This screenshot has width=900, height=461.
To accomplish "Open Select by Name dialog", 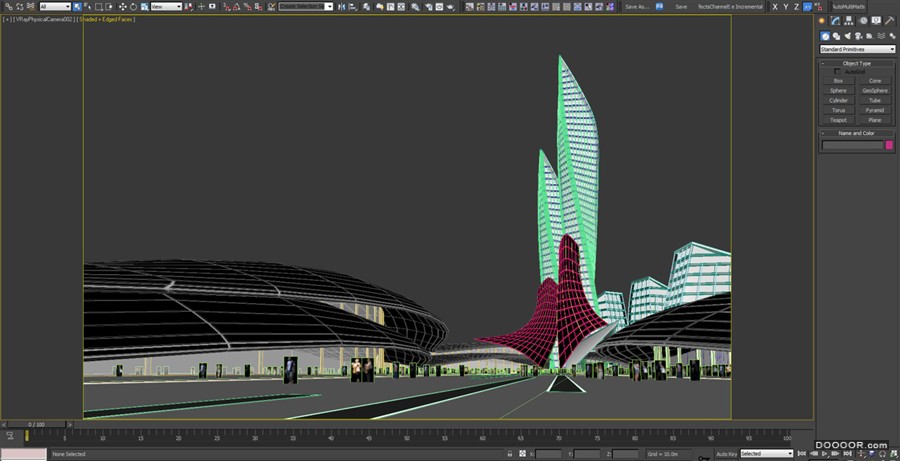I will pos(87,7).
